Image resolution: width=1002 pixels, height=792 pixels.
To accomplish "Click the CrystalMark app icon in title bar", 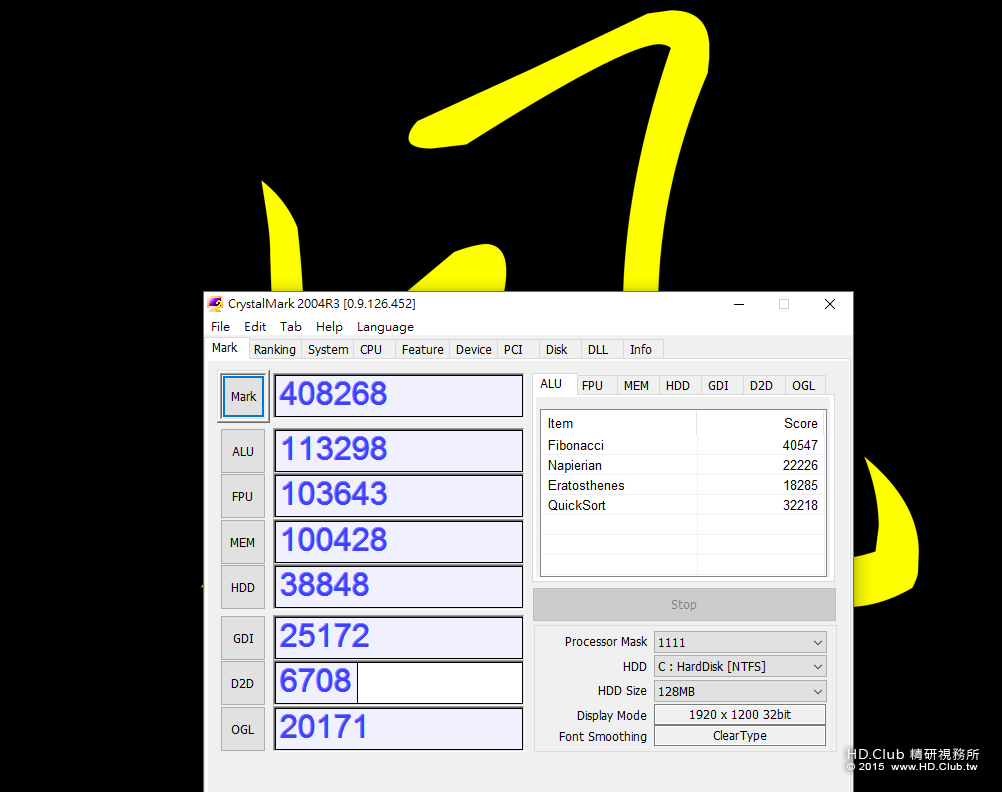I will pyautogui.click(x=215, y=304).
